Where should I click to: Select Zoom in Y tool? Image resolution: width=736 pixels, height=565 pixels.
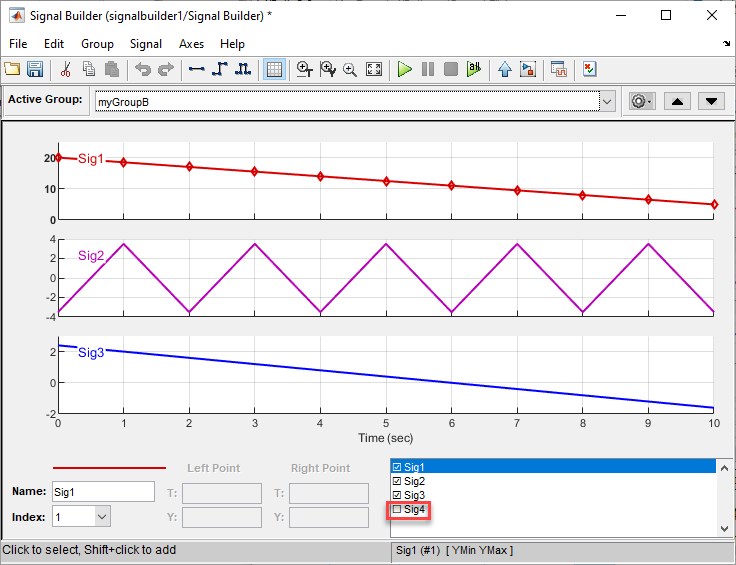328,69
